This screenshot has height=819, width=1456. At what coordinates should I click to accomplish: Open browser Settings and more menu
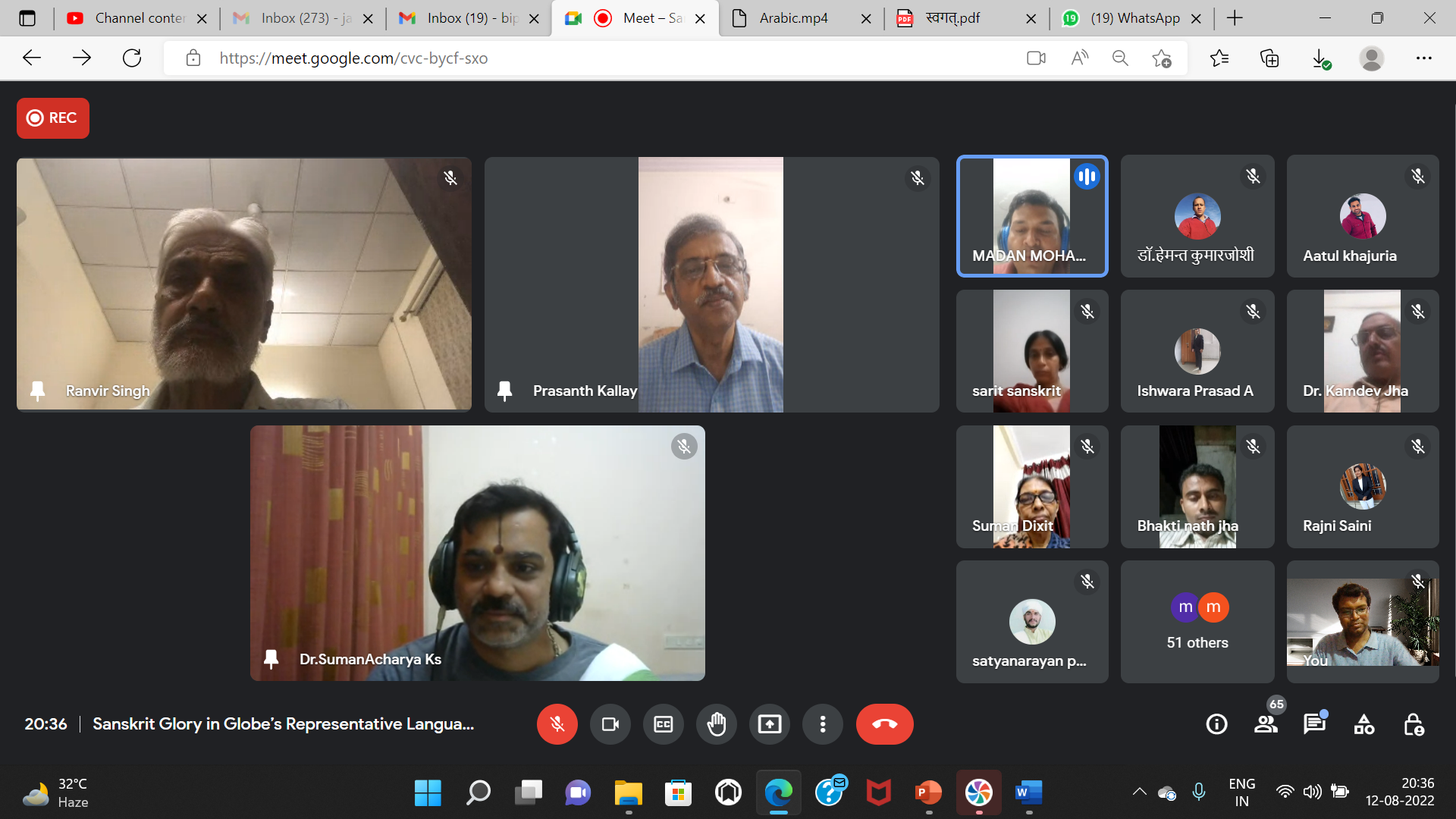pos(1423,58)
